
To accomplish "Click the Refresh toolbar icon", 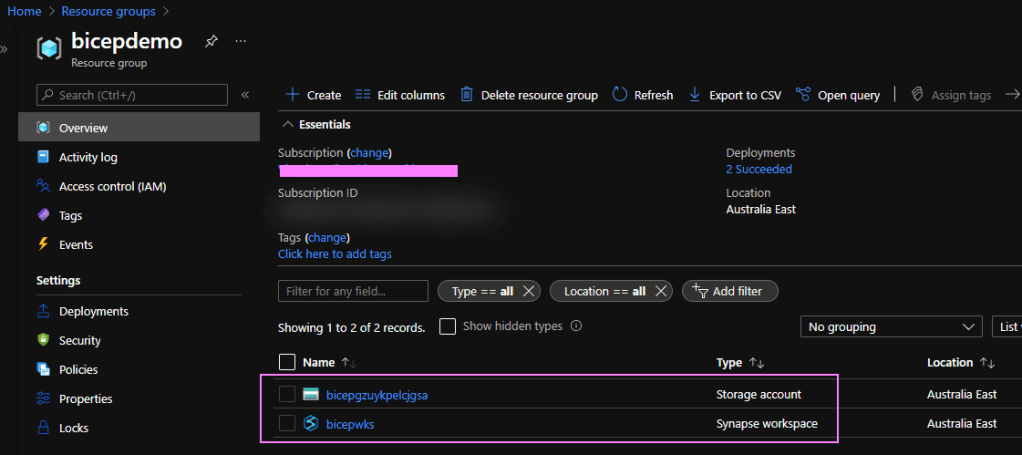I will tap(620, 95).
